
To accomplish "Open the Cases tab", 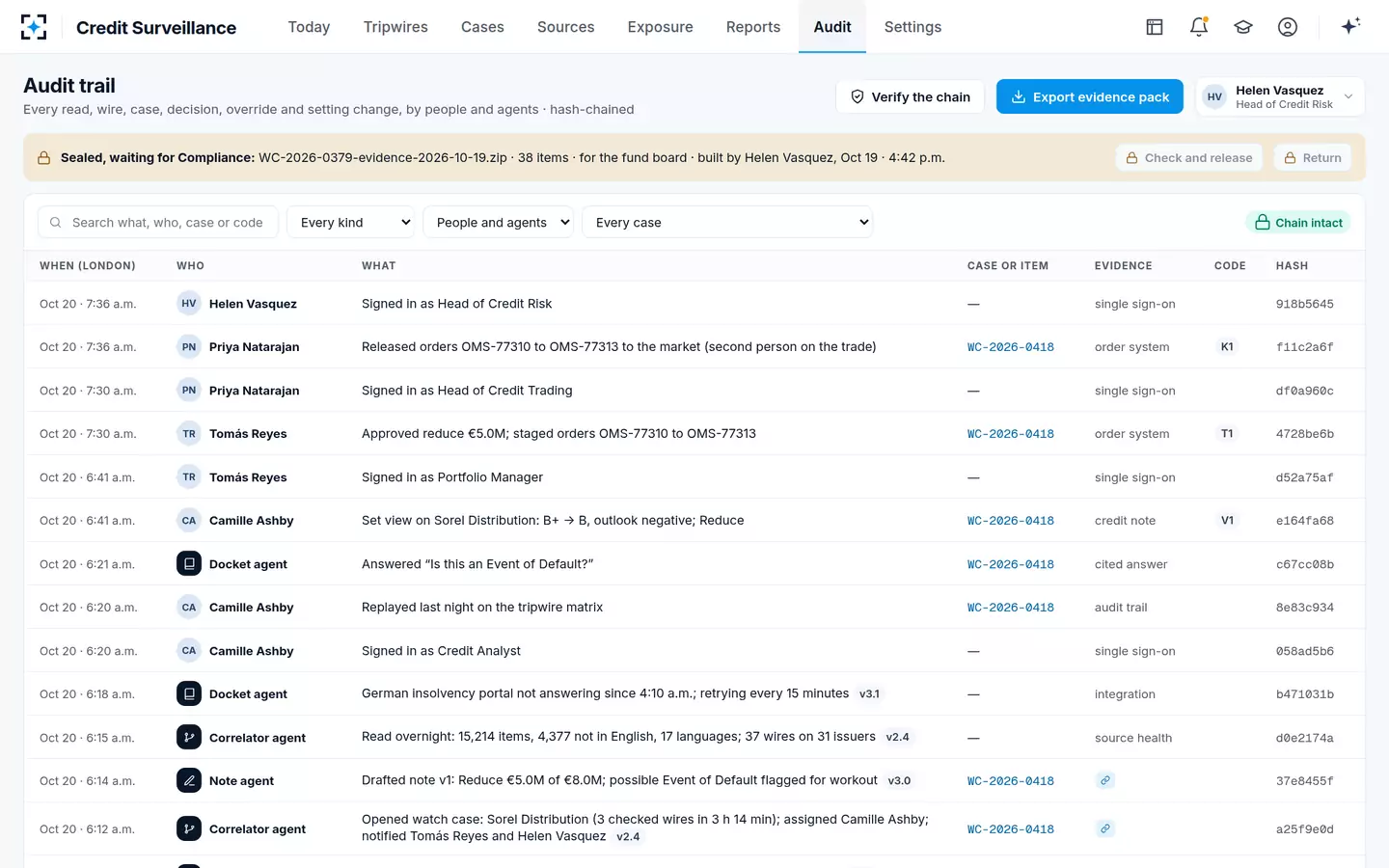I will click(x=482, y=27).
